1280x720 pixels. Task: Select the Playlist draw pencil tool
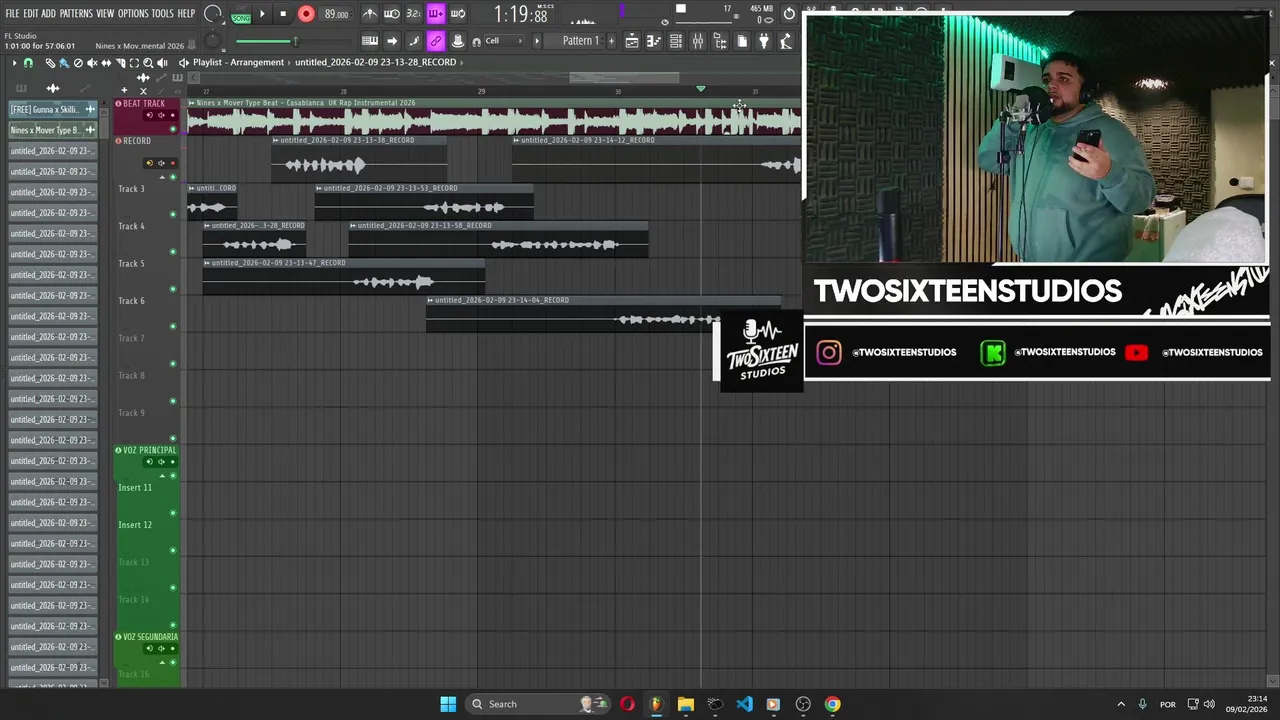point(50,63)
